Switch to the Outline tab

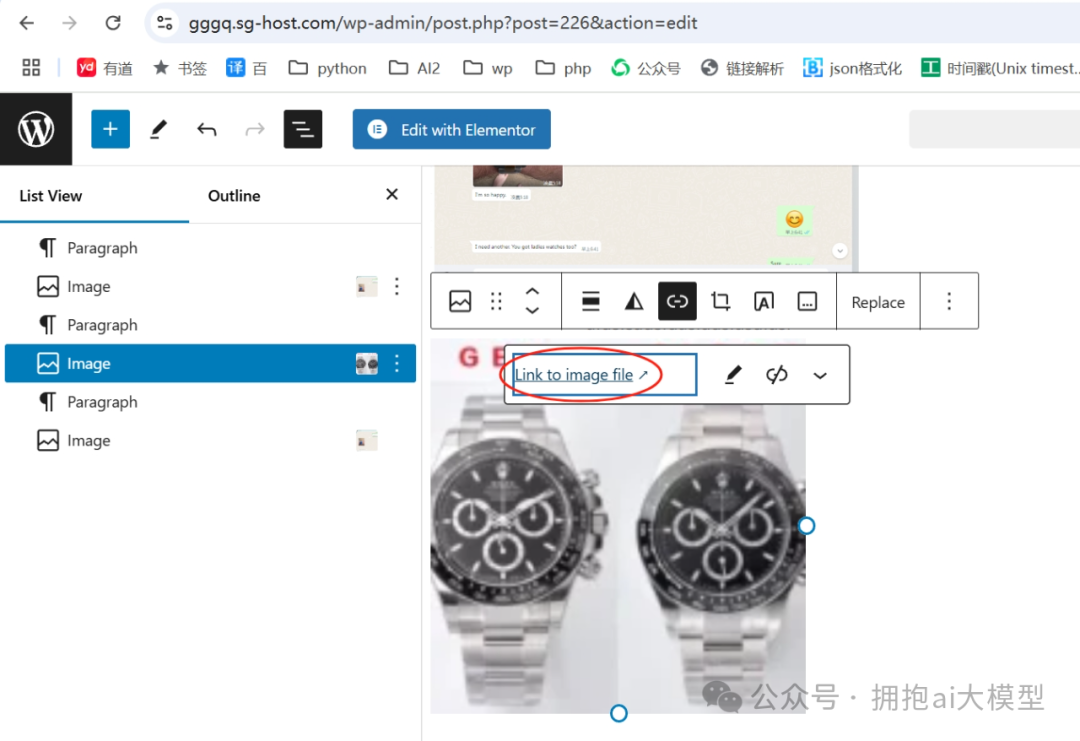(x=233, y=196)
